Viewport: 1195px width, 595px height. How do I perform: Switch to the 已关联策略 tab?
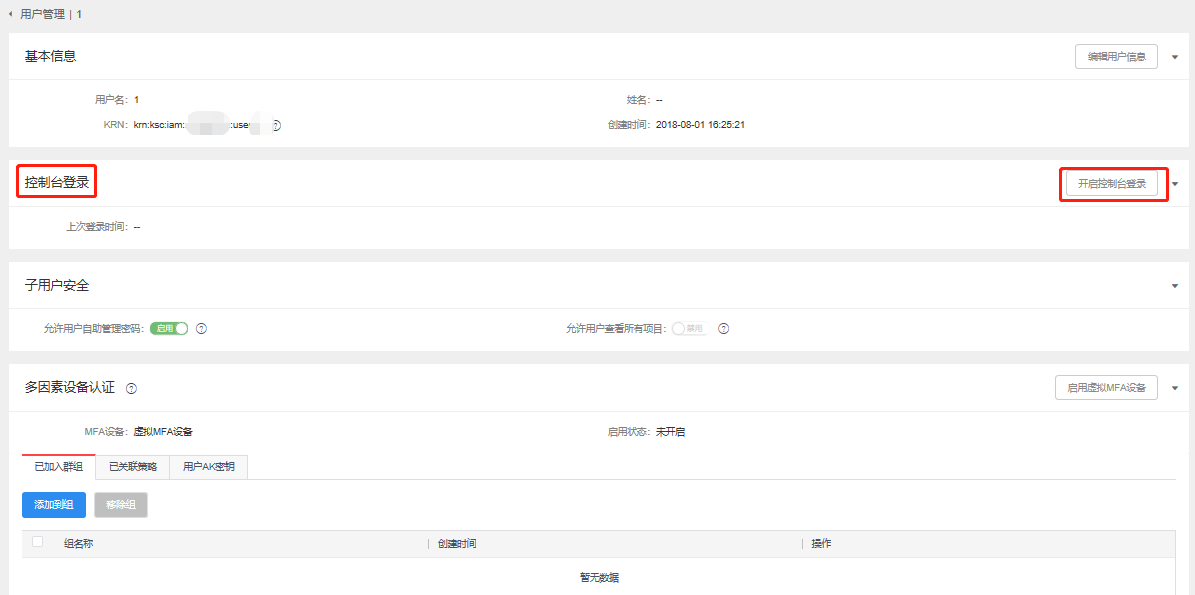pos(133,467)
